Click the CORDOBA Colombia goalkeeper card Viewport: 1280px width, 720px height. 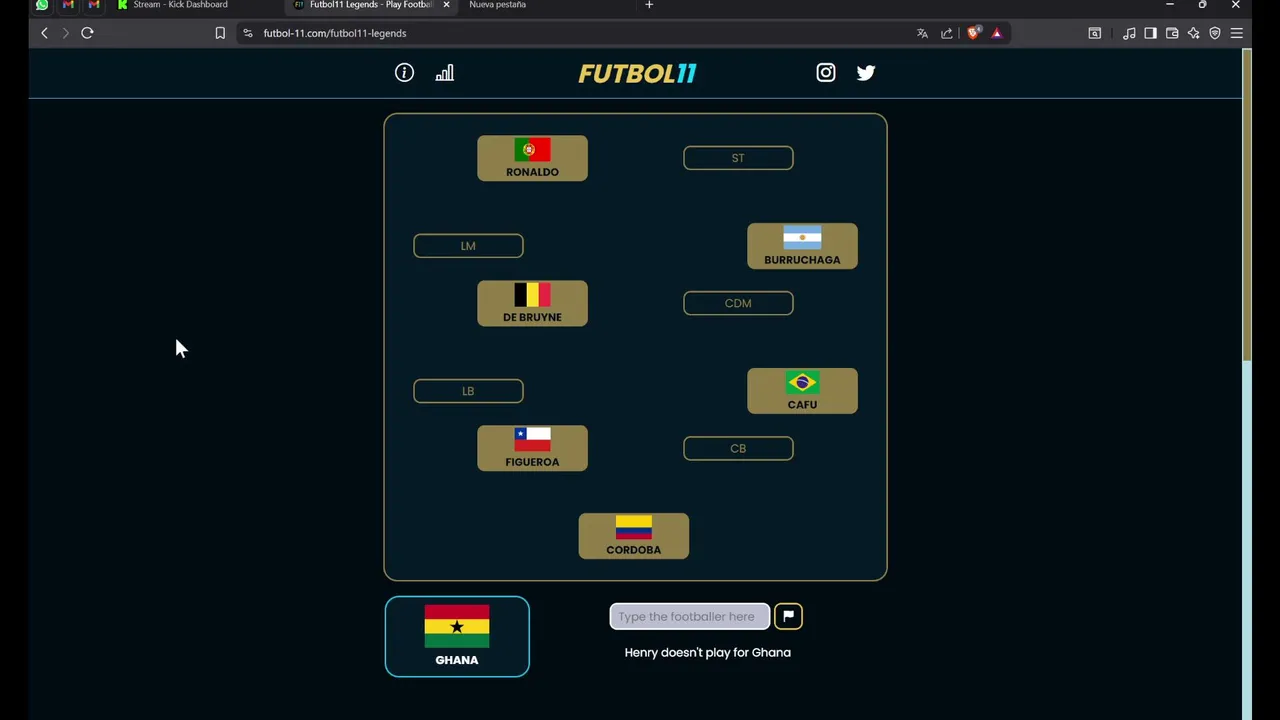[634, 536]
